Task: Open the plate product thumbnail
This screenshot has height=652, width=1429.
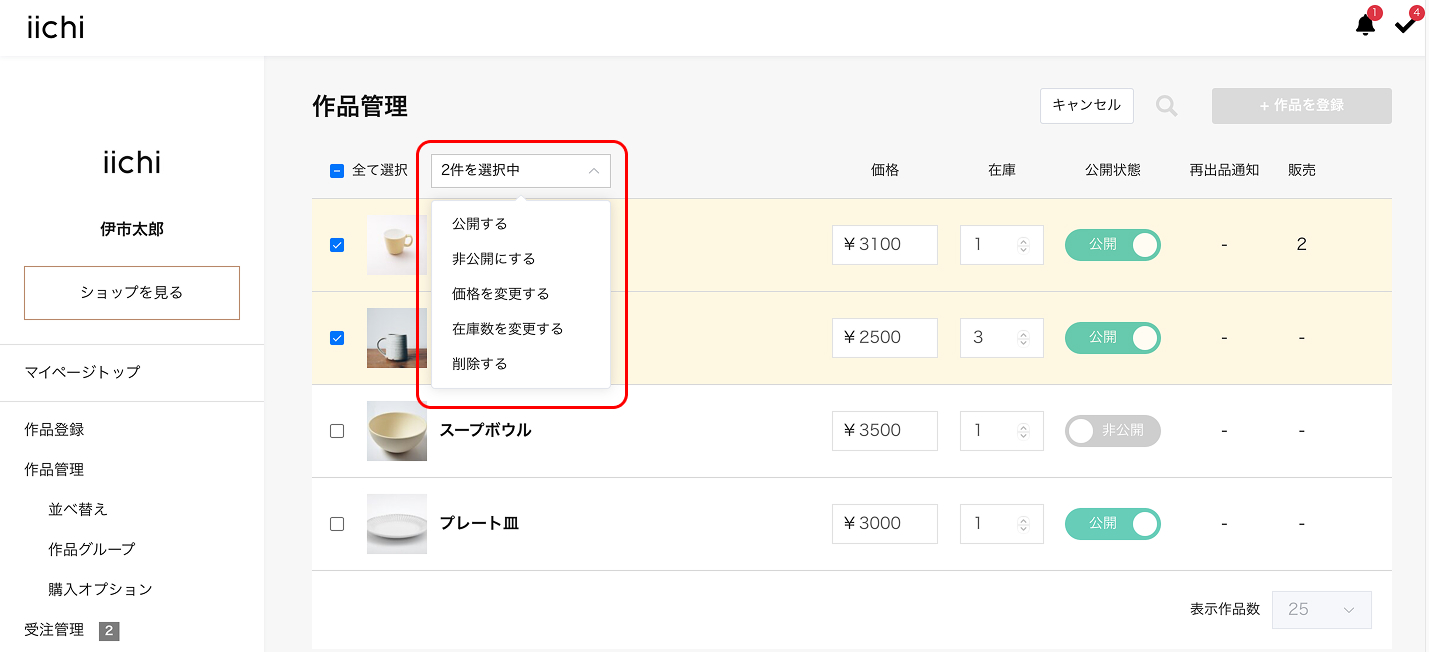Action: pos(397,524)
